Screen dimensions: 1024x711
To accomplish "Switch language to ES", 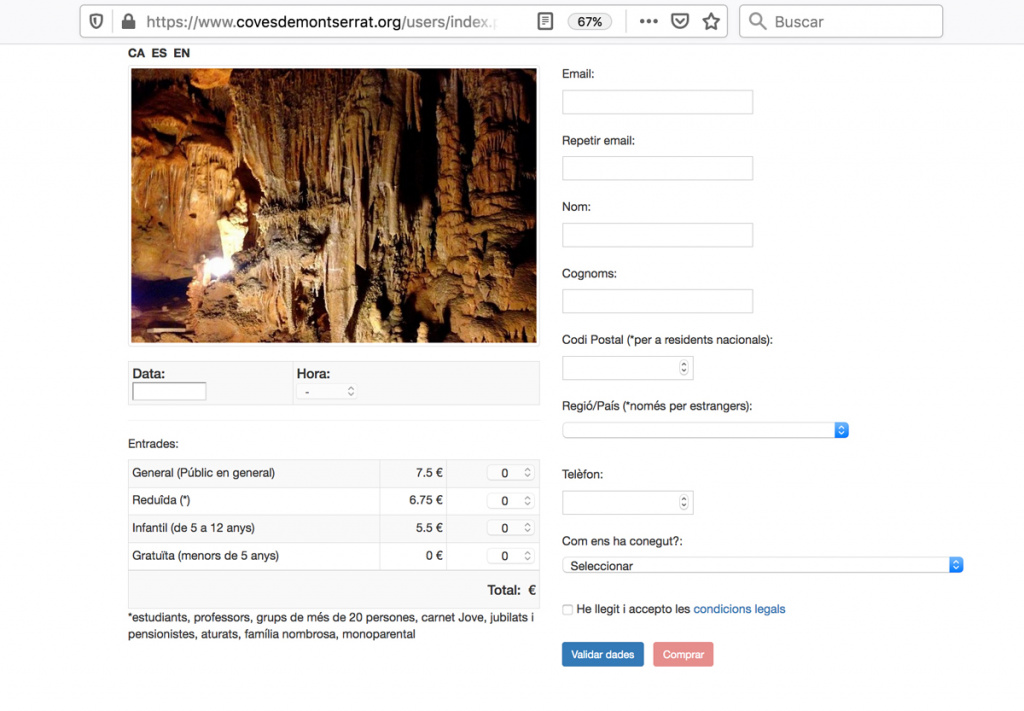I will 159,53.
